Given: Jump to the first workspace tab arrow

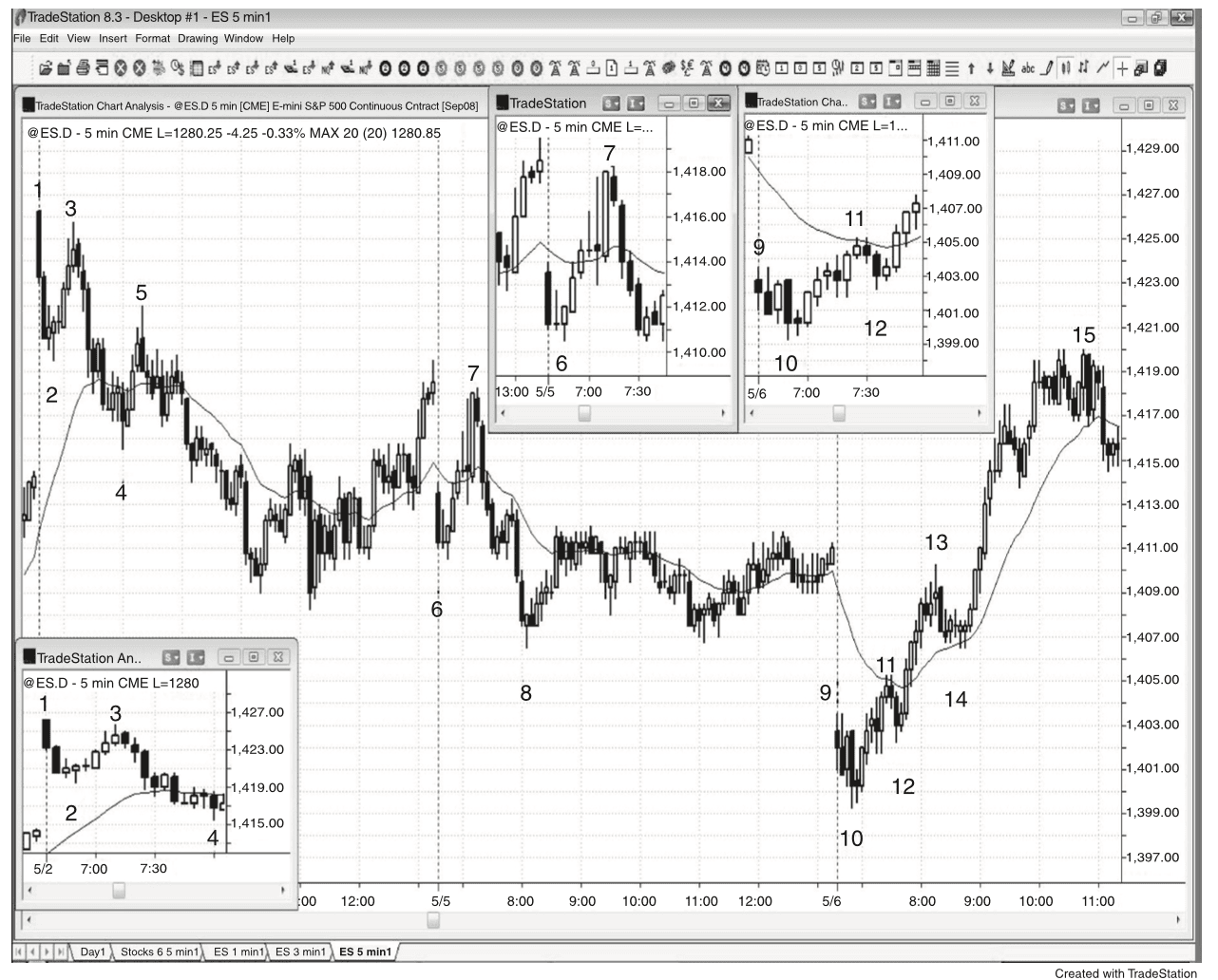Looking at the screenshot, I should pyautogui.click(x=20, y=952).
